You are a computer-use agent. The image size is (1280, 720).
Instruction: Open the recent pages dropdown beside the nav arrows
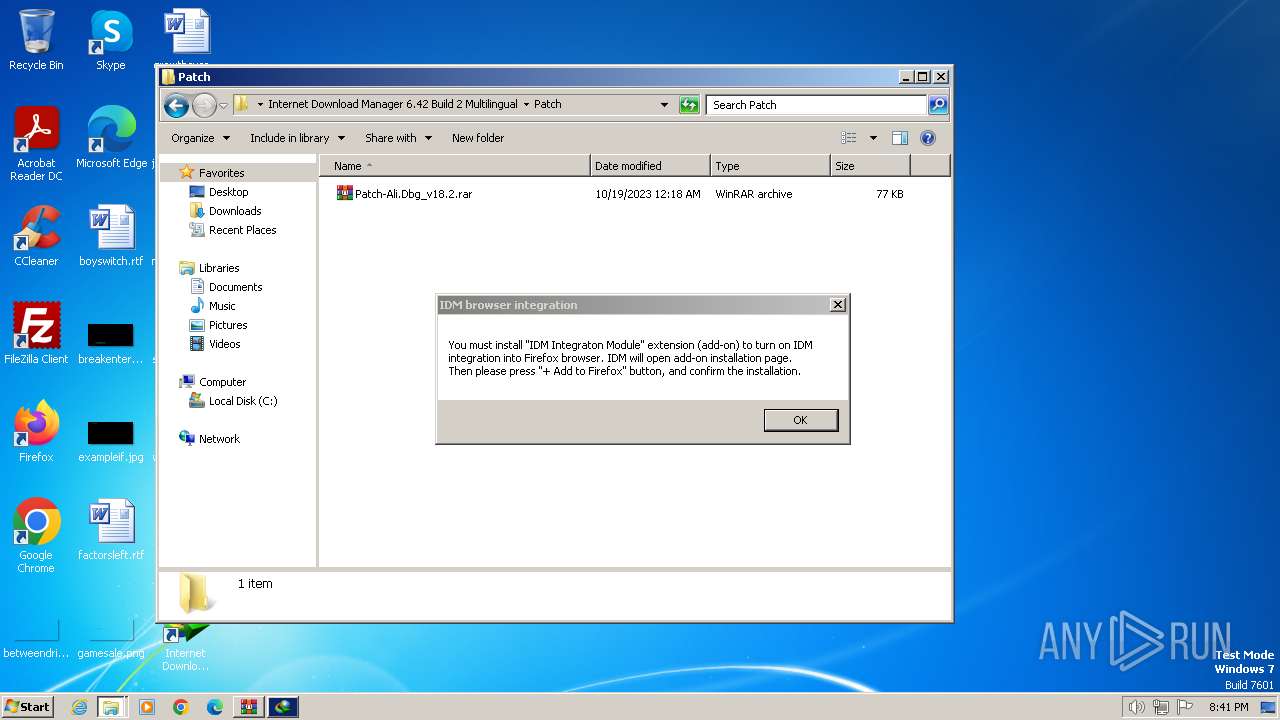[x=224, y=105]
